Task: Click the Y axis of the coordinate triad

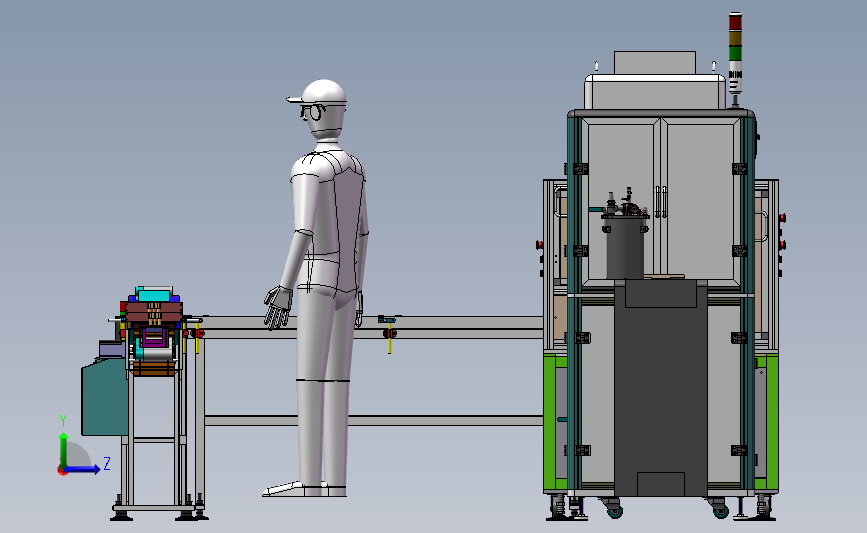Action: pyautogui.click(x=63, y=450)
